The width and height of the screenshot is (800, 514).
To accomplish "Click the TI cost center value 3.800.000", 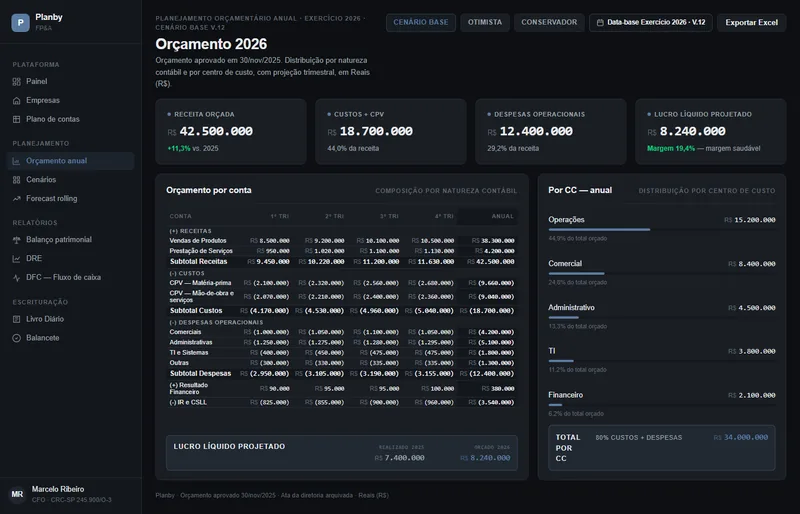I will (752, 352).
